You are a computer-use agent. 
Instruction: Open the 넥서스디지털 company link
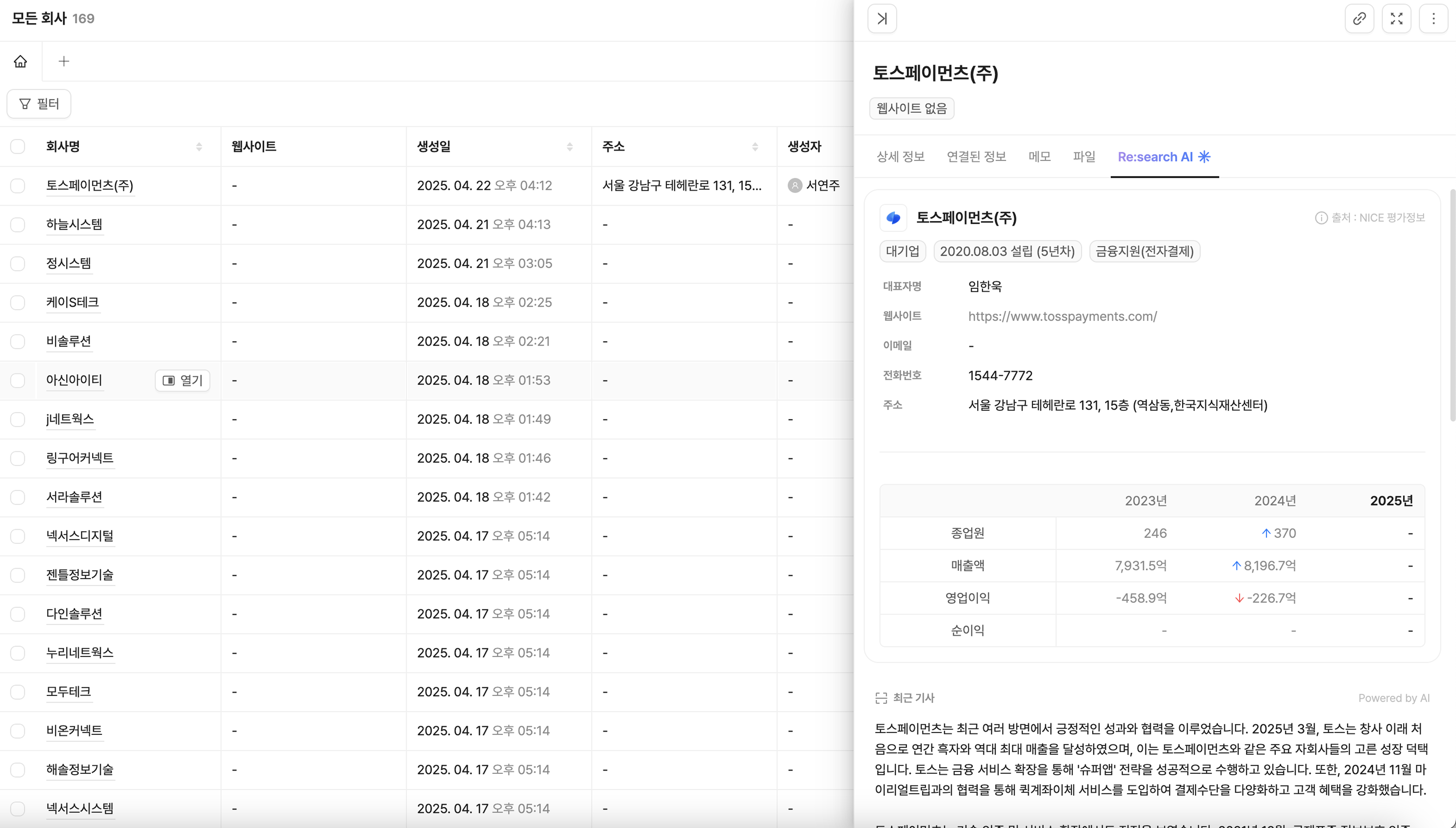[x=80, y=536]
